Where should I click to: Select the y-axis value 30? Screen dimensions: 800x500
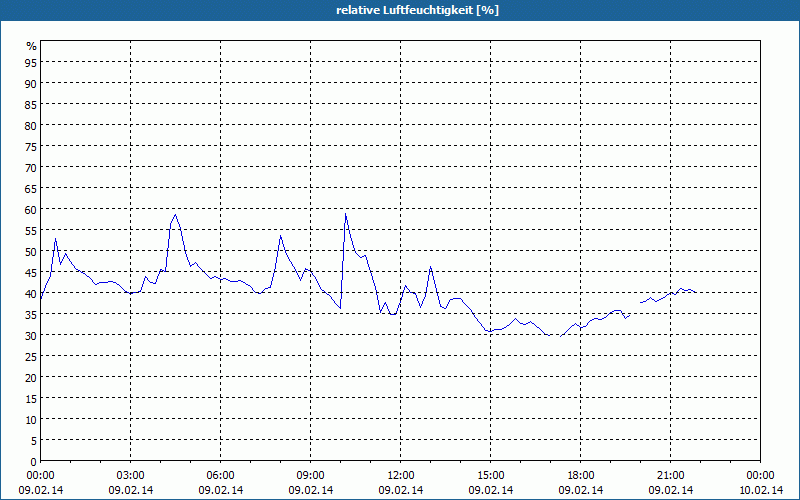click(31, 335)
